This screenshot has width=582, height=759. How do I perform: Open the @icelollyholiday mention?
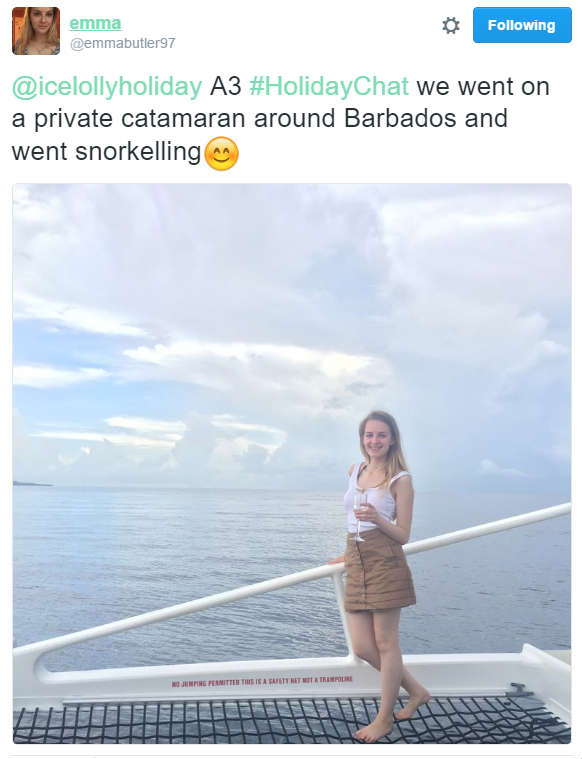(107, 87)
